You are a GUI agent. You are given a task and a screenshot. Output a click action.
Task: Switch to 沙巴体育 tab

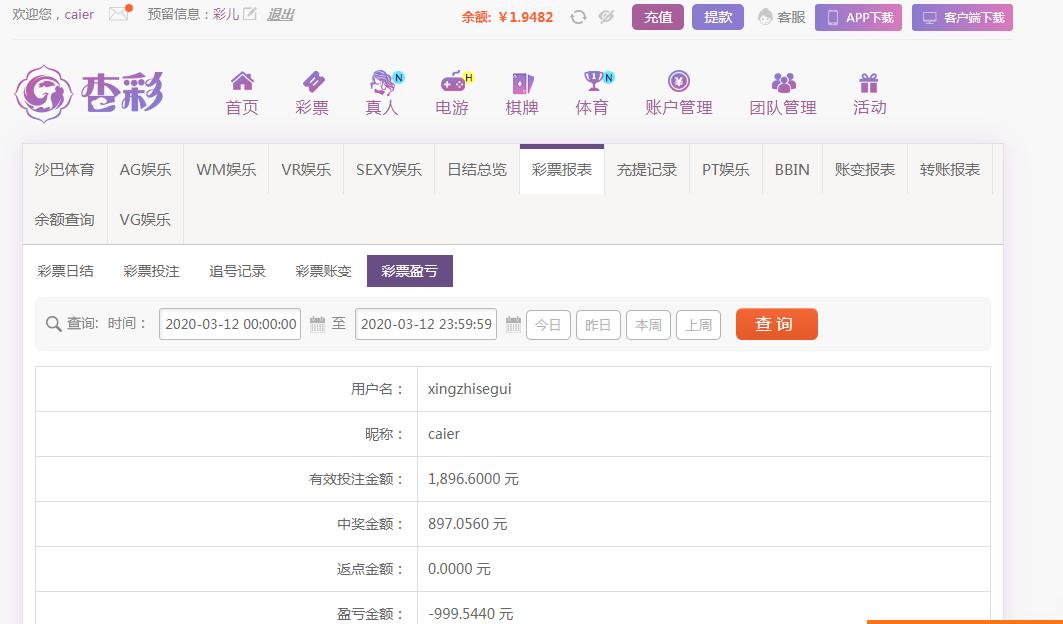[64, 170]
